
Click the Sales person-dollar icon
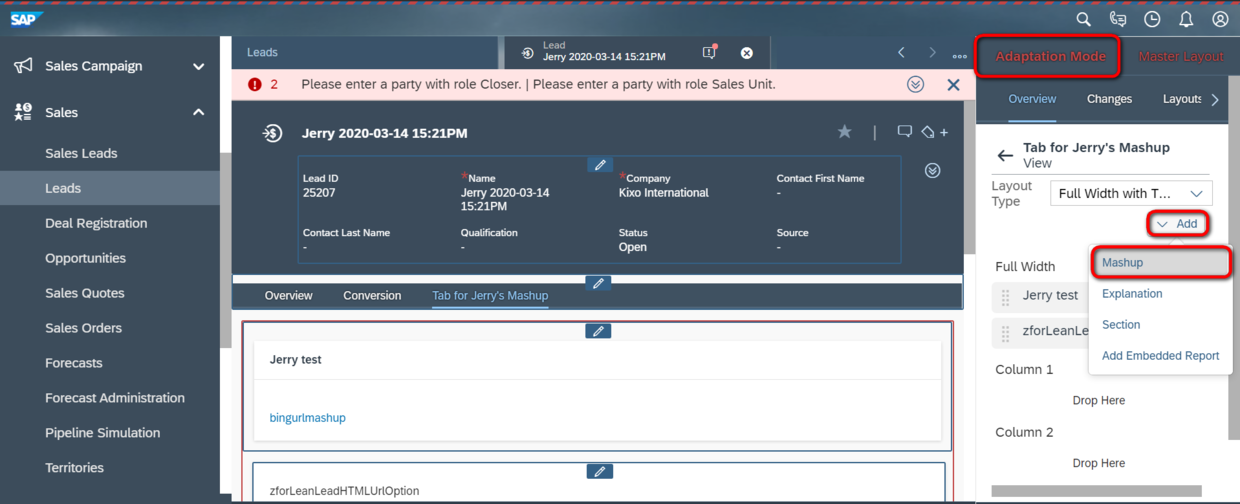point(23,112)
